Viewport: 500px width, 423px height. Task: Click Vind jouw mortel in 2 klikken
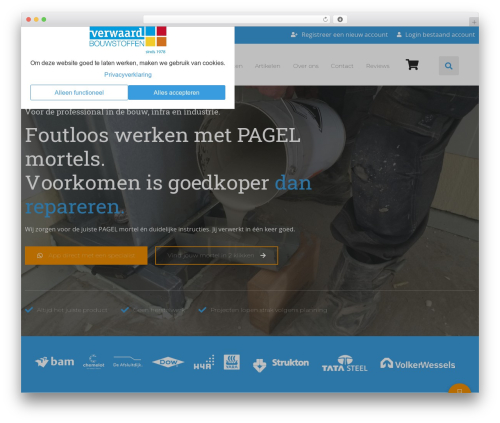[216, 256]
